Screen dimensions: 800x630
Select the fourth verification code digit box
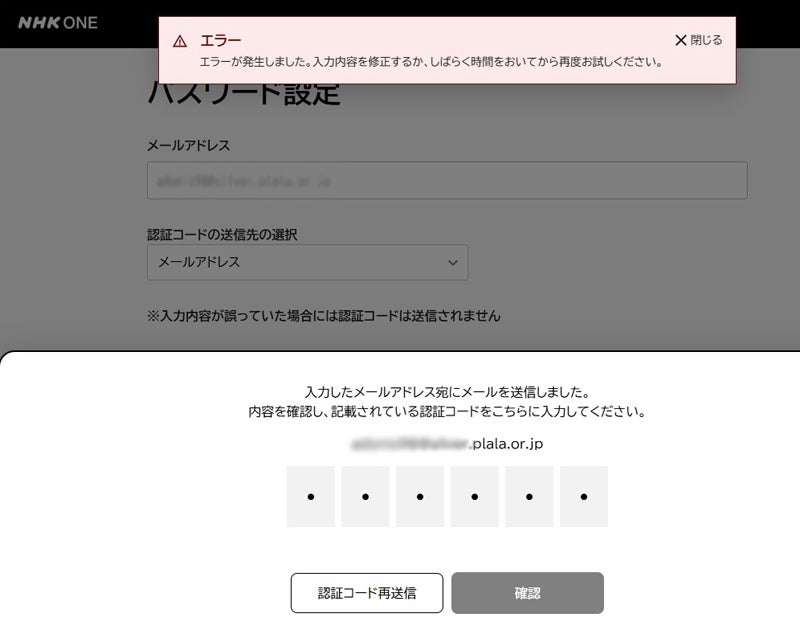474,496
